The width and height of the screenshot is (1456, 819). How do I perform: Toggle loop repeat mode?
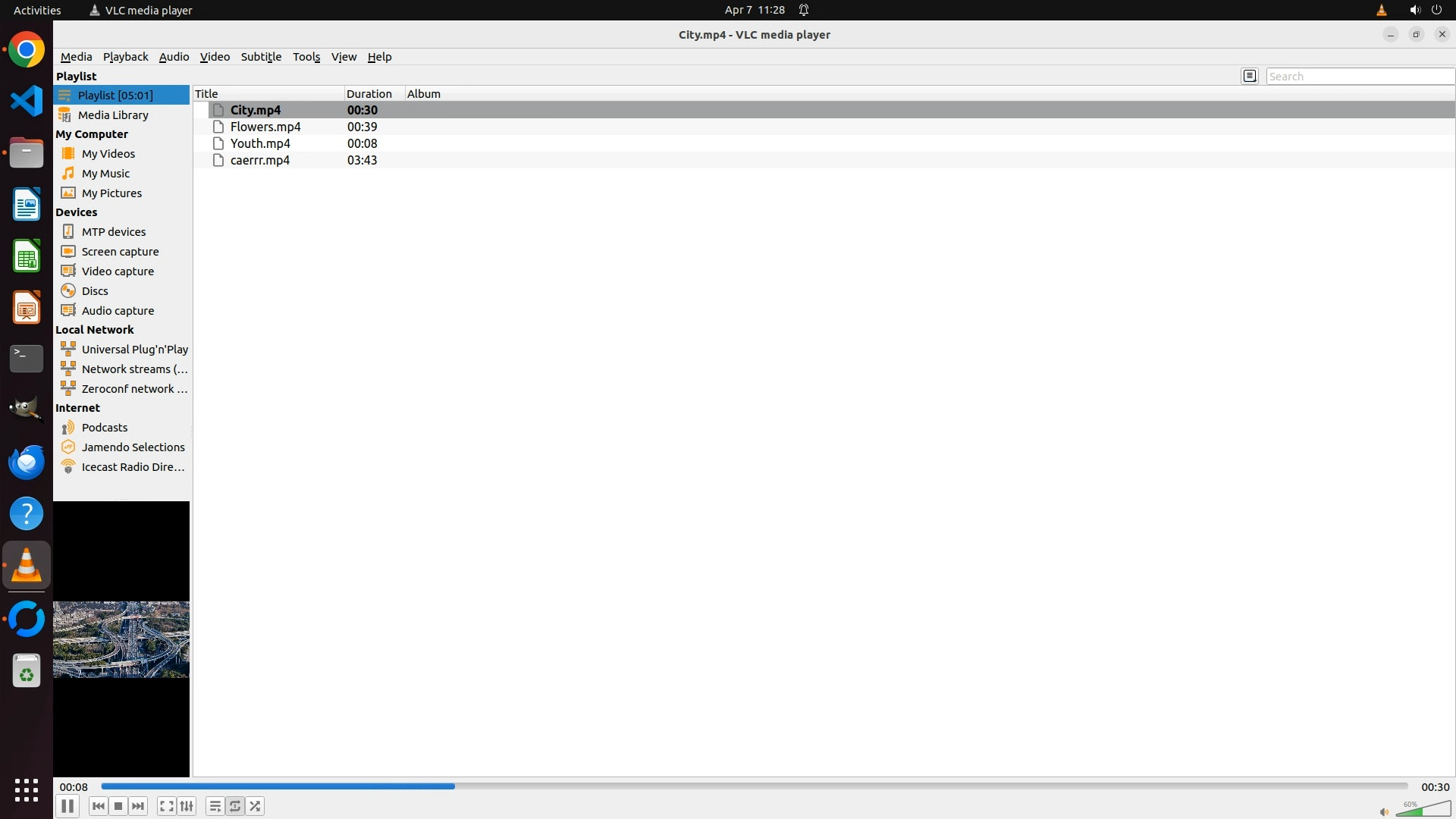tap(235, 806)
